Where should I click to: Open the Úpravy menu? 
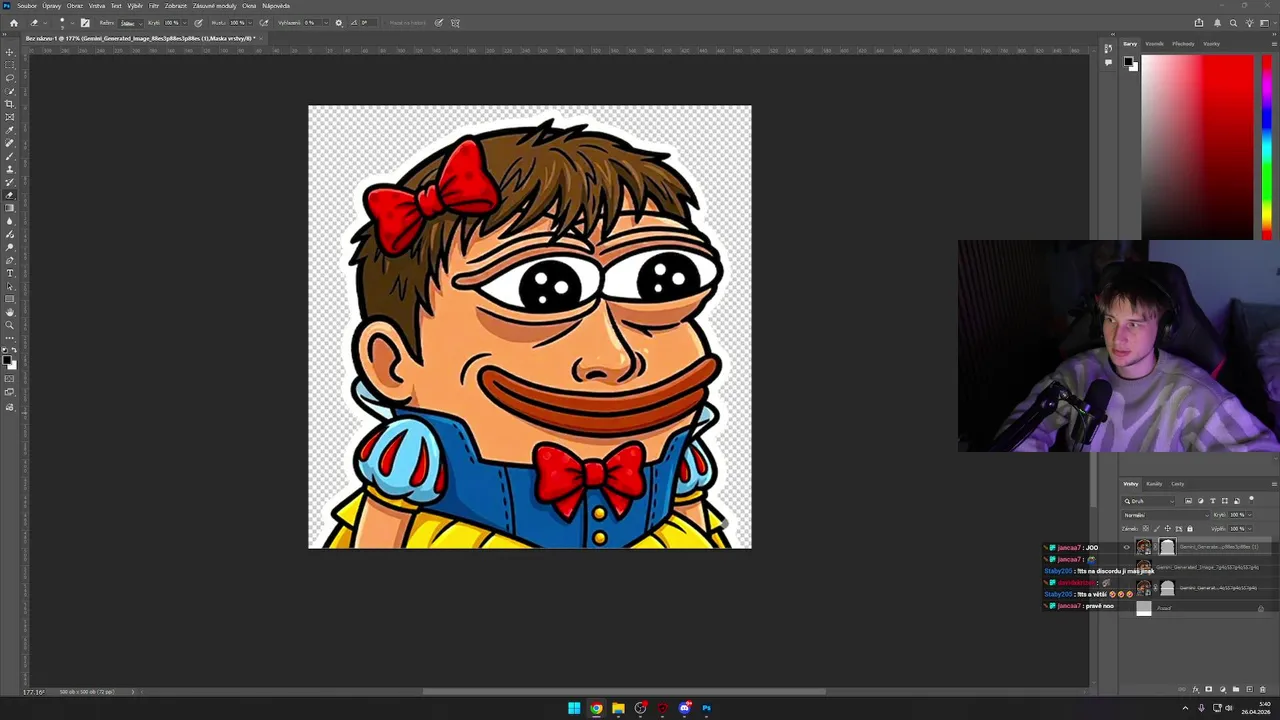[x=51, y=5]
